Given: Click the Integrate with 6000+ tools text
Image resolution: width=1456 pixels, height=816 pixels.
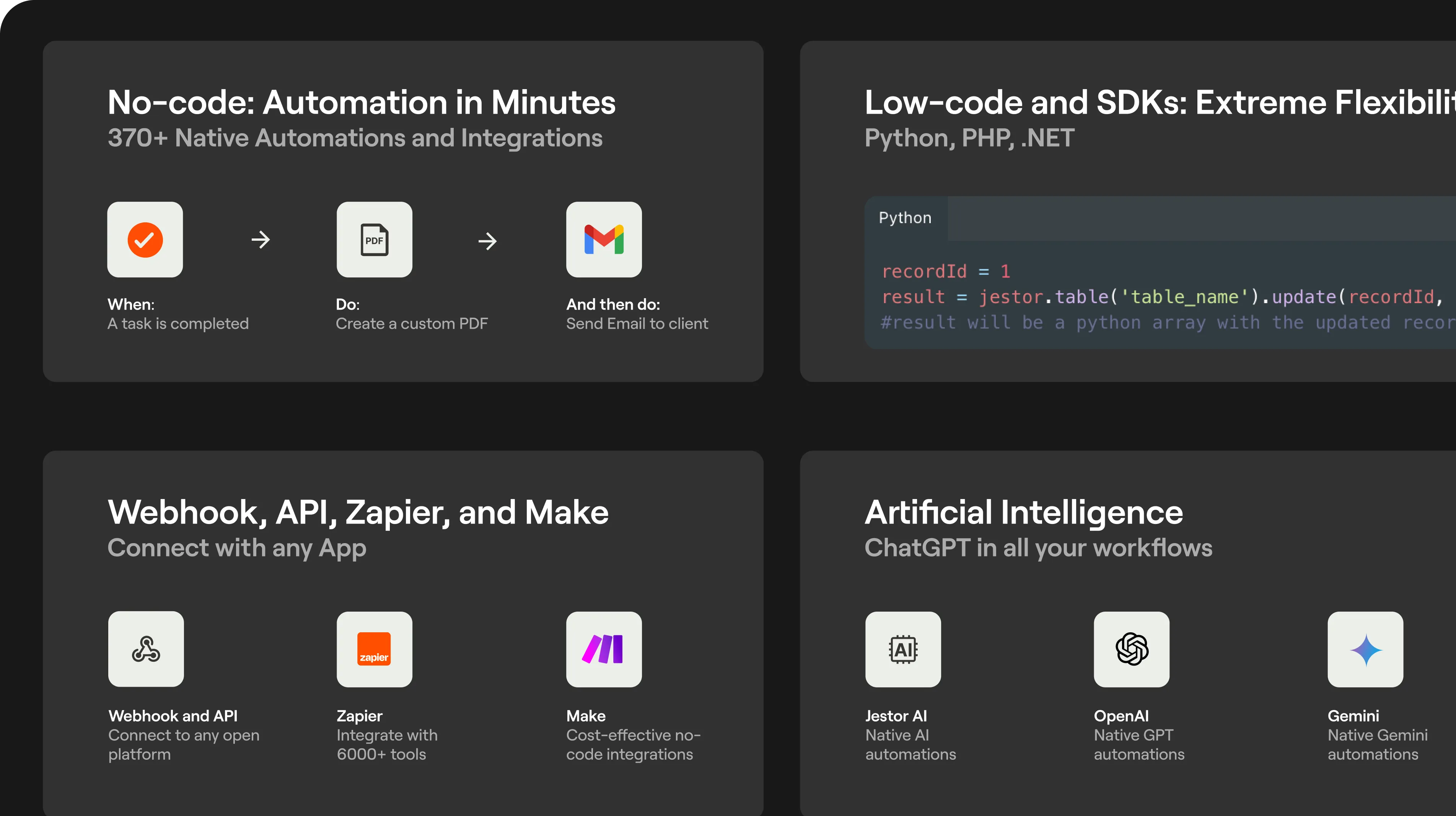Looking at the screenshot, I should tap(387, 744).
